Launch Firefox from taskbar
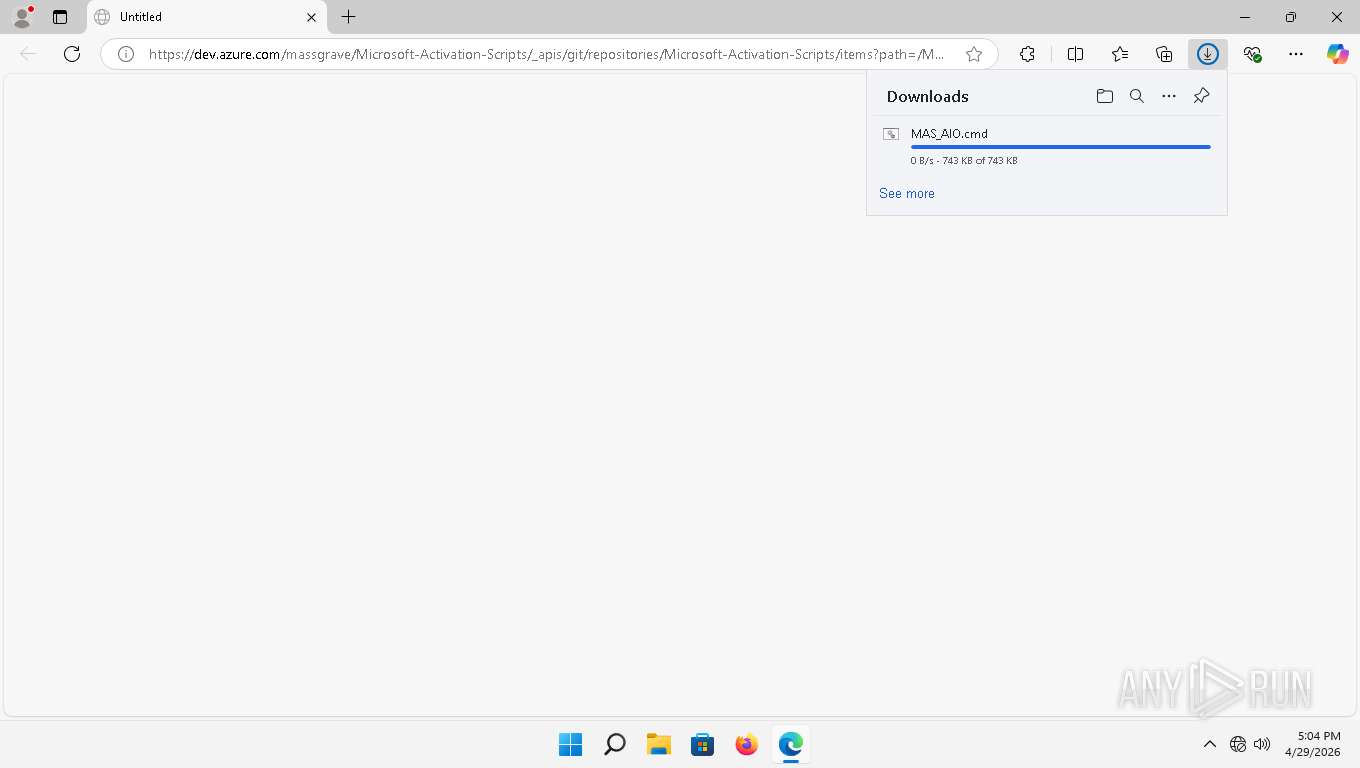The height and width of the screenshot is (768, 1360). click(746, 744)
